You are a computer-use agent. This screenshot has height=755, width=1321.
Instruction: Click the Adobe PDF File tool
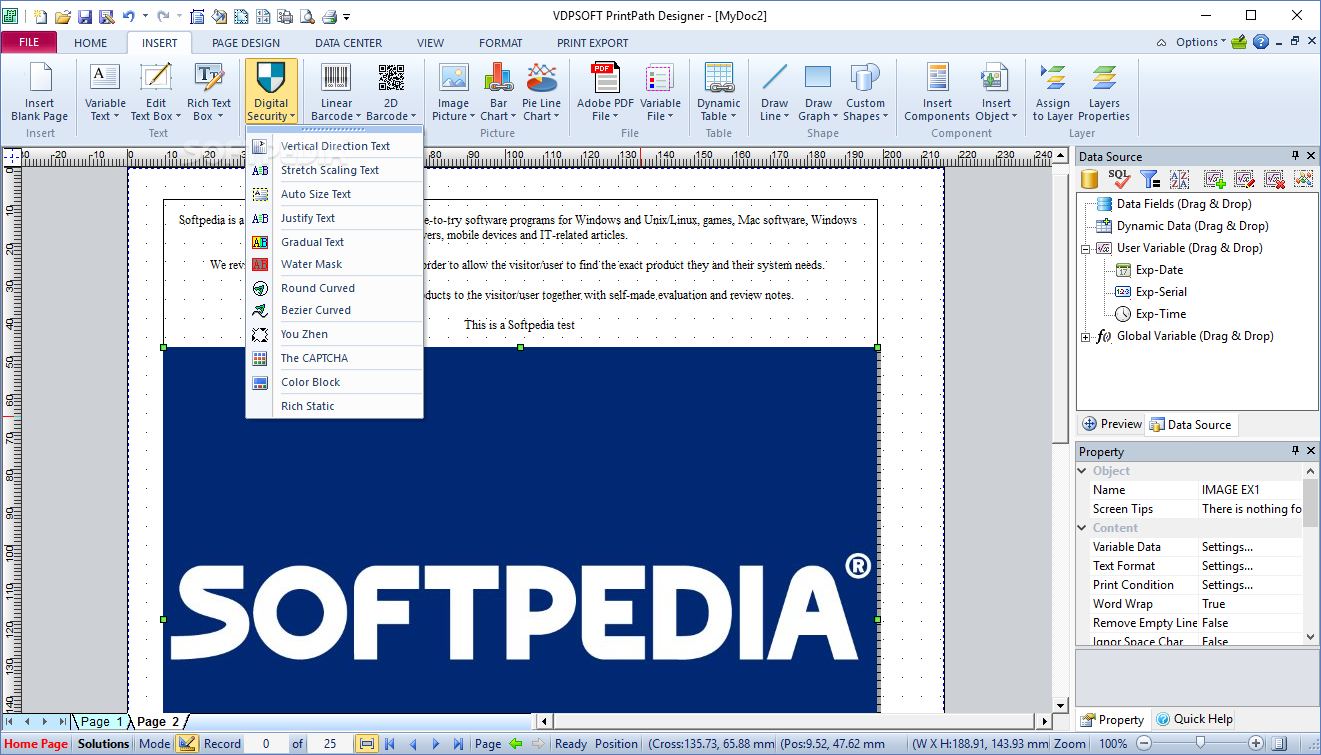point(605,92)
